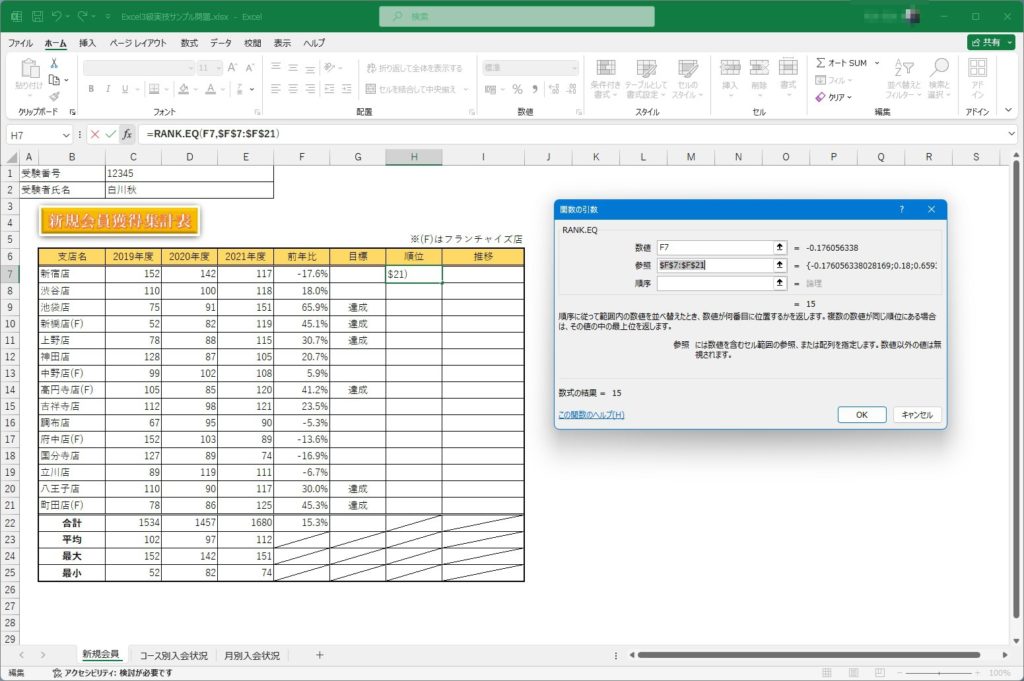Click the Clear eraser icon
Viewport: 1024px width, 681px height.
tap(821, 97)
